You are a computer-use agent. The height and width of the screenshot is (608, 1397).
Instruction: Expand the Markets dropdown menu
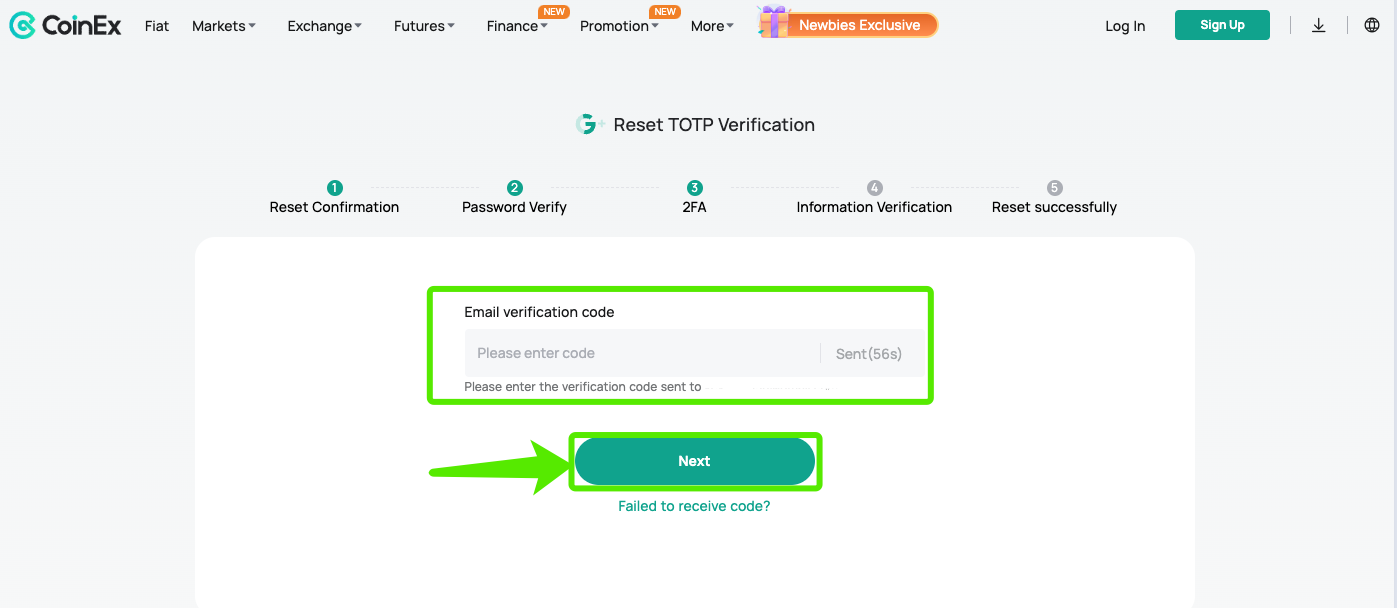[x=224, y=26]
